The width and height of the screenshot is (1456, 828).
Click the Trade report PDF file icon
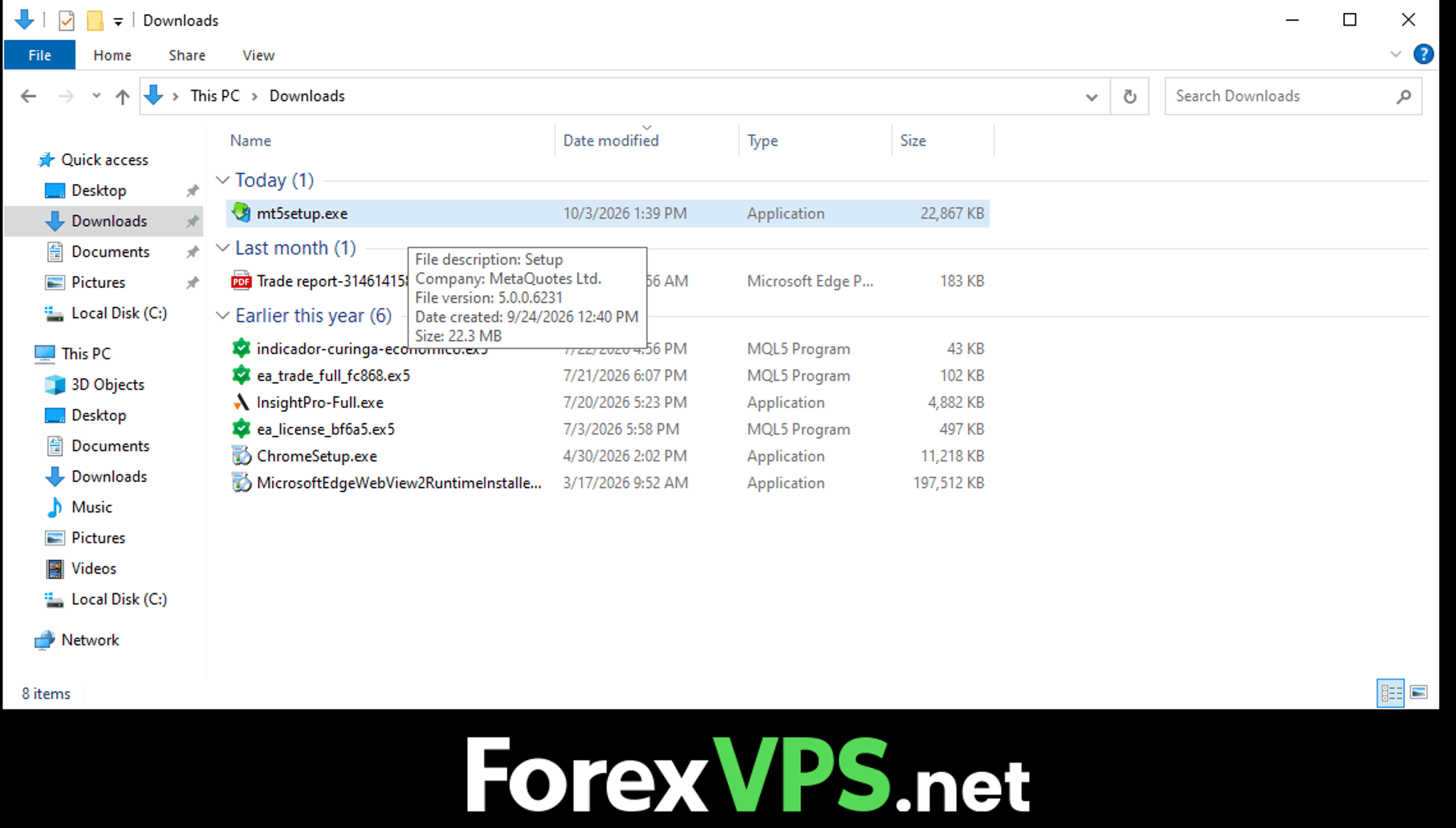pos(241,280)
